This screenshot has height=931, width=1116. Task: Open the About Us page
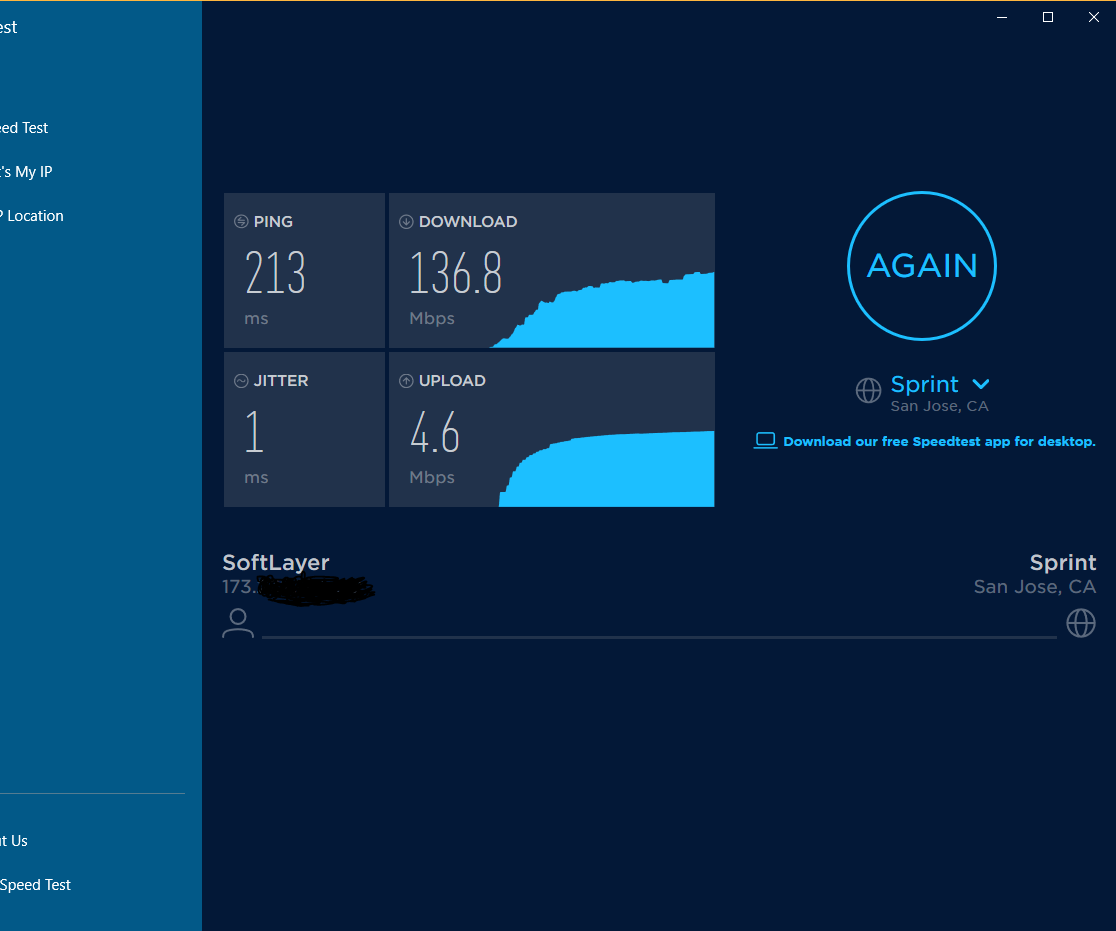tap(14, 841)
